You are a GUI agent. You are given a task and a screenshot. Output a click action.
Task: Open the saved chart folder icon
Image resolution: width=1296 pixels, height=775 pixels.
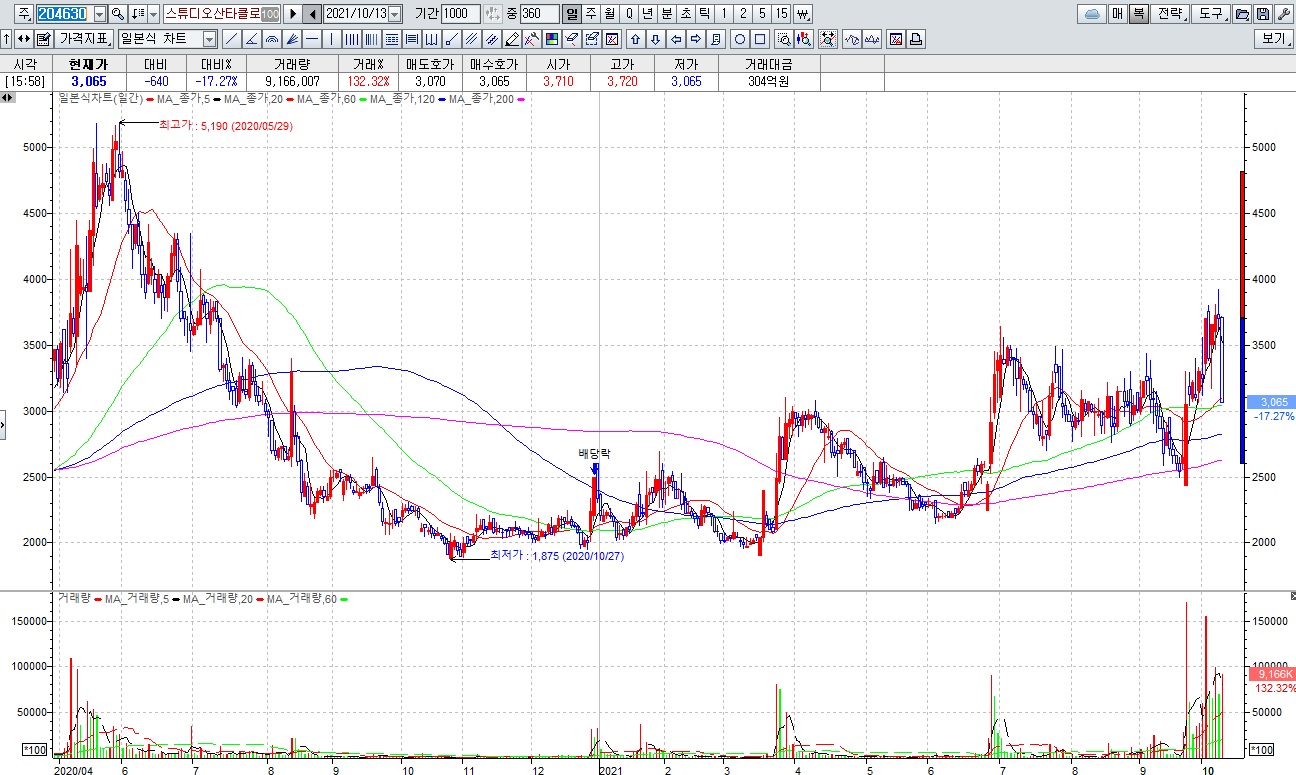click(1241, 14)
